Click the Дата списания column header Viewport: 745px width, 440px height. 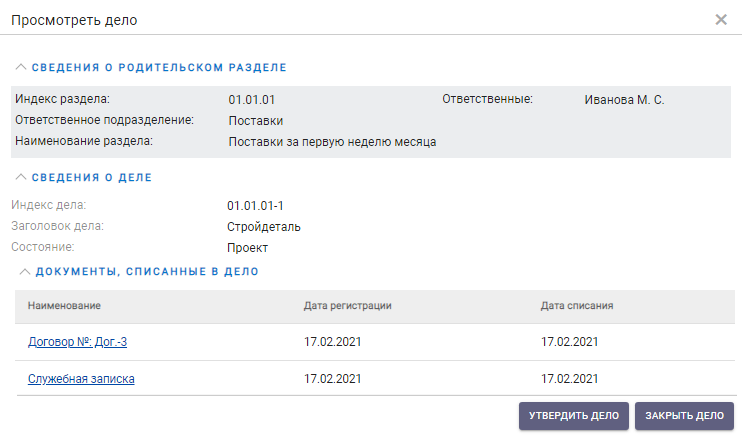point(576,306)
